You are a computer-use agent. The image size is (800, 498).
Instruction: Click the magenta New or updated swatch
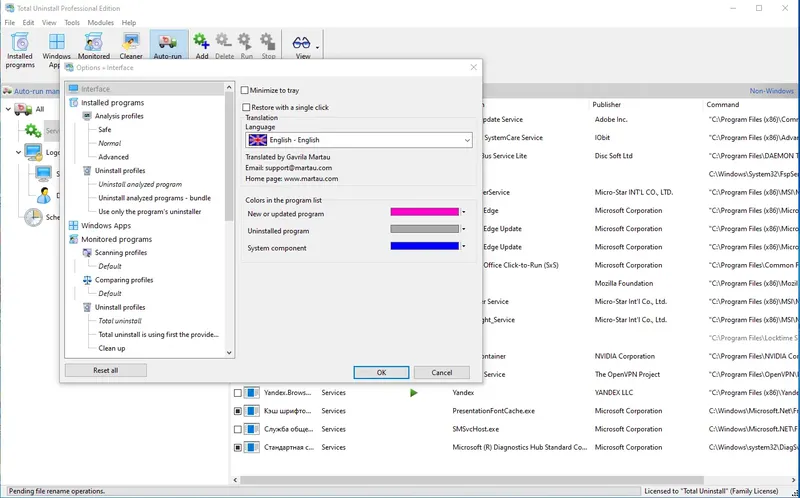coord(424,212)
